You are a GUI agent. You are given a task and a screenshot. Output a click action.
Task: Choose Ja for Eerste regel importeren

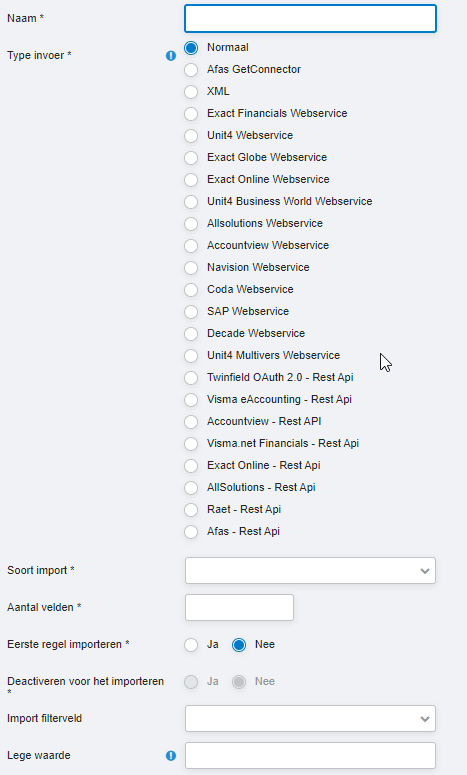pyautogui.click(x=191, y=645)
